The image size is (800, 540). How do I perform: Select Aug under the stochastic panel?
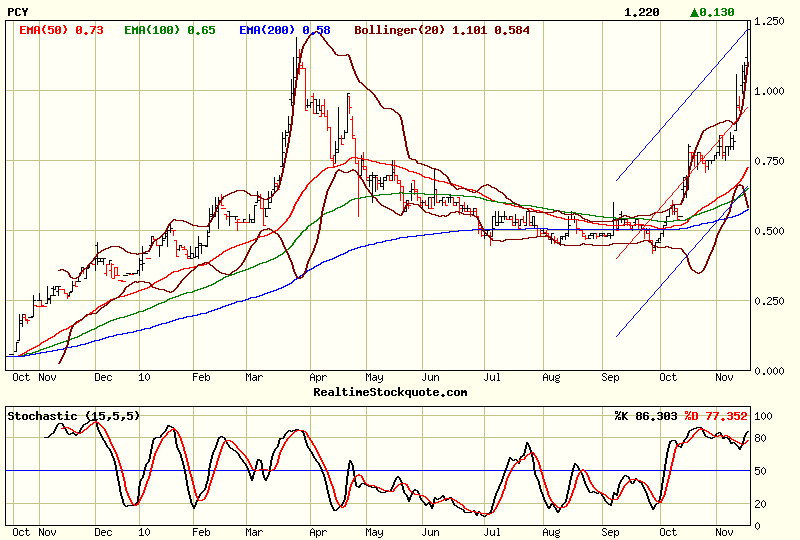click(551, 532)
